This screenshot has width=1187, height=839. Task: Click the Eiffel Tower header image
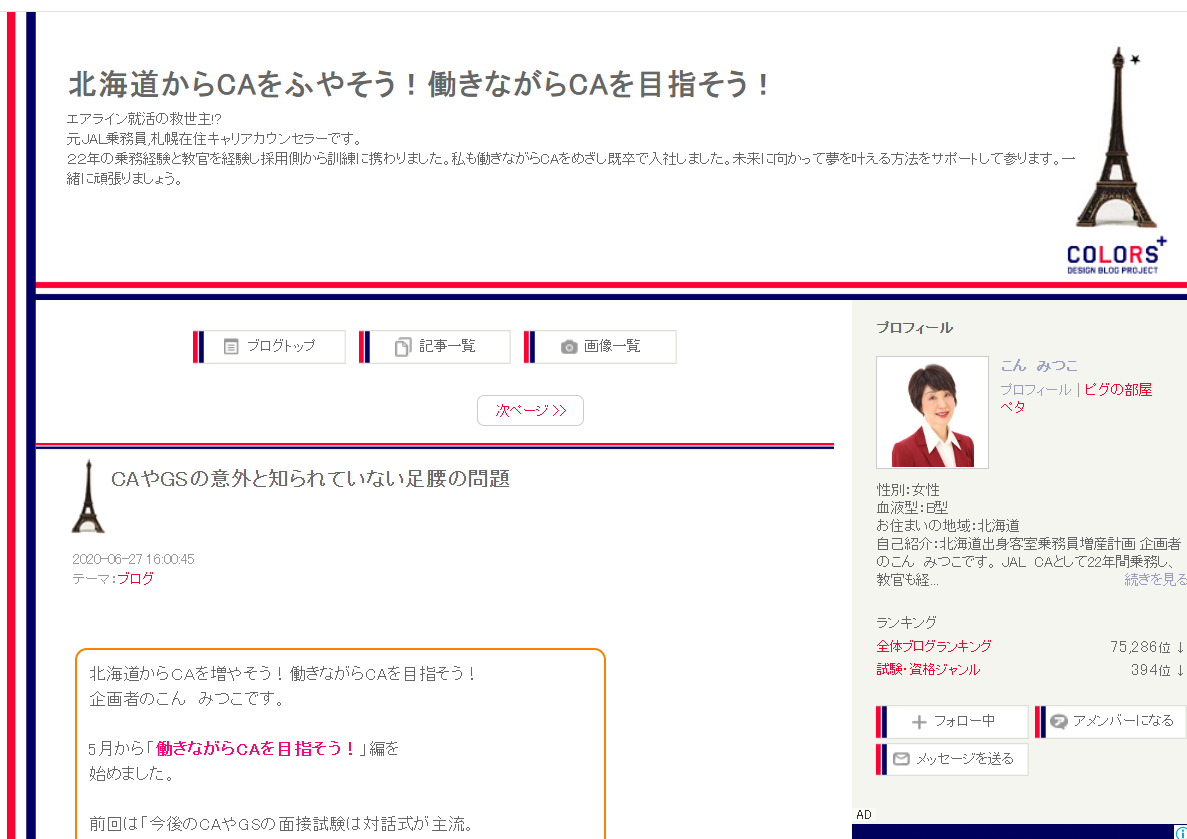pos(1117,138)
